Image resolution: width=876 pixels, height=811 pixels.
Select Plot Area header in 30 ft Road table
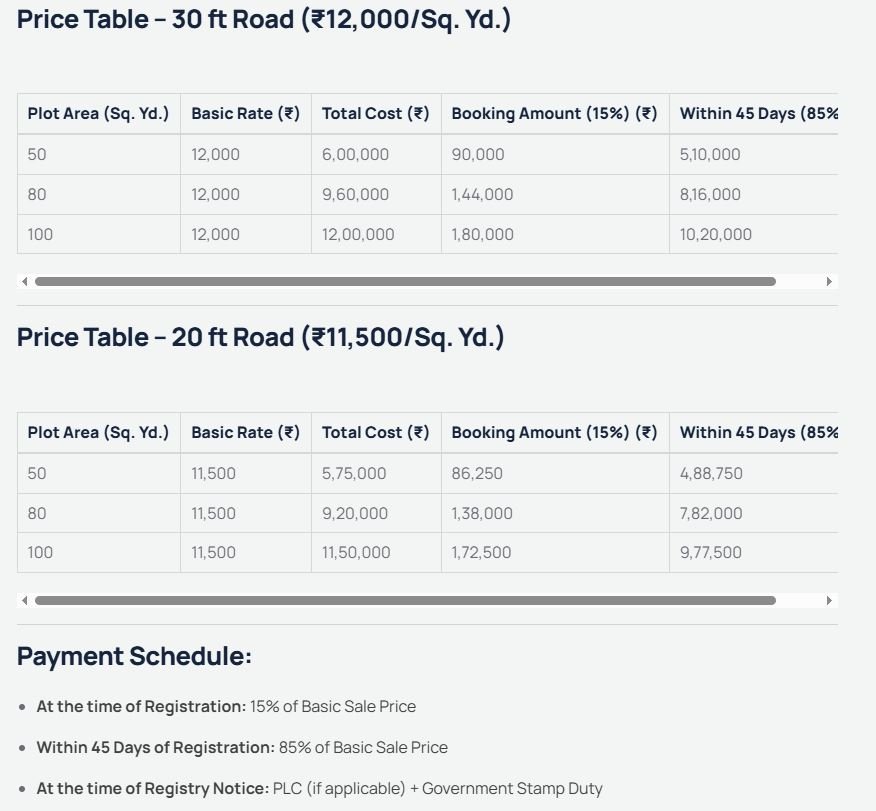(98, 114)
